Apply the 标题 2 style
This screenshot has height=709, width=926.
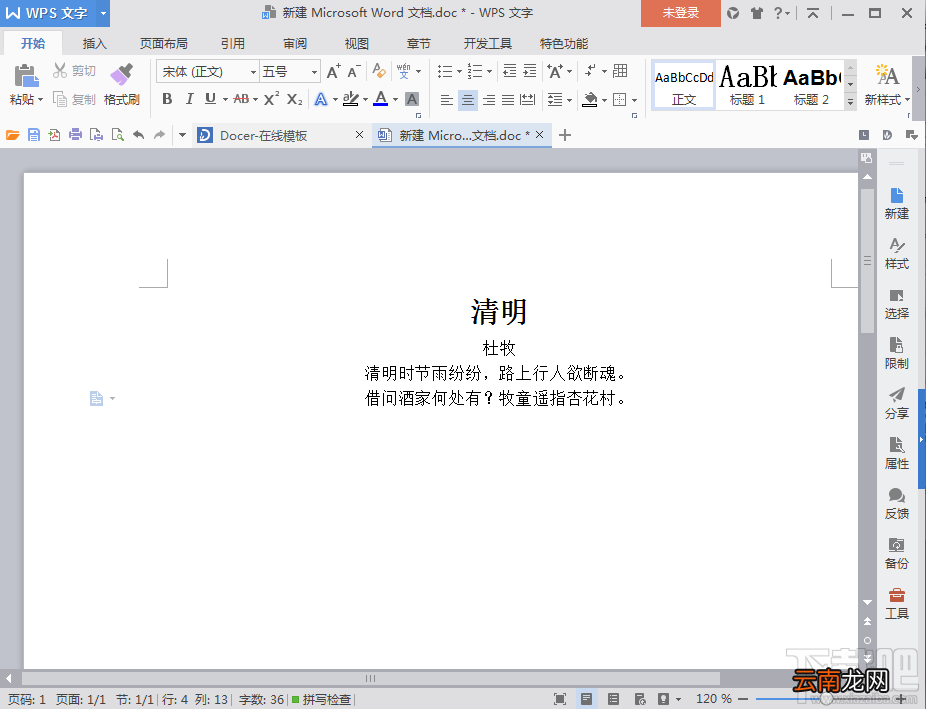click(x=811, y=86)
